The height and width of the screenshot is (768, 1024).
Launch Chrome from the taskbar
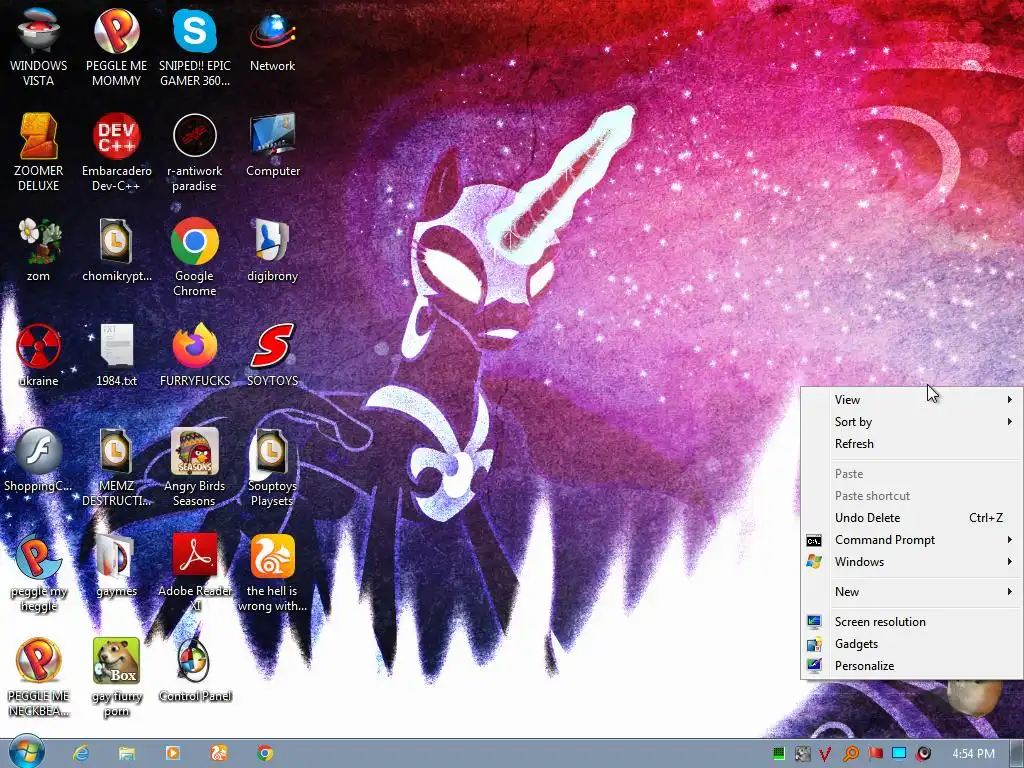pyautogui.click(x=264, y=753)
